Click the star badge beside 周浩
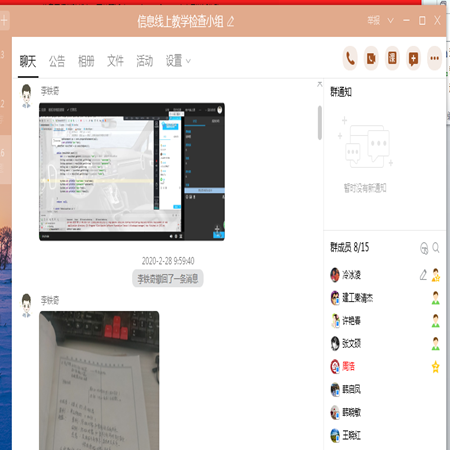Image resolution: width=450 pixels, height=450 pixels. click(x=436, y=367)
